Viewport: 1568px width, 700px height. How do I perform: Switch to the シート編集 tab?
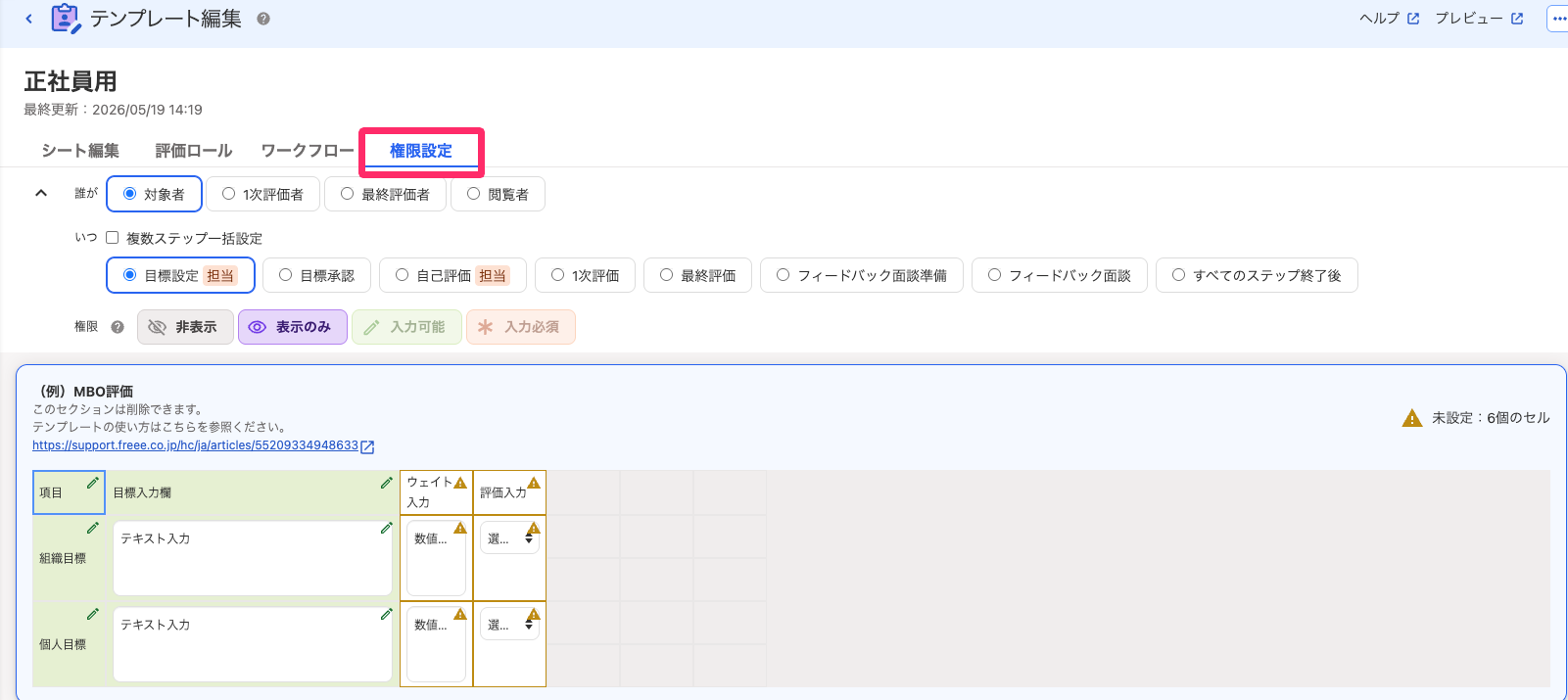pyautogui.click(x=80, y=150)
